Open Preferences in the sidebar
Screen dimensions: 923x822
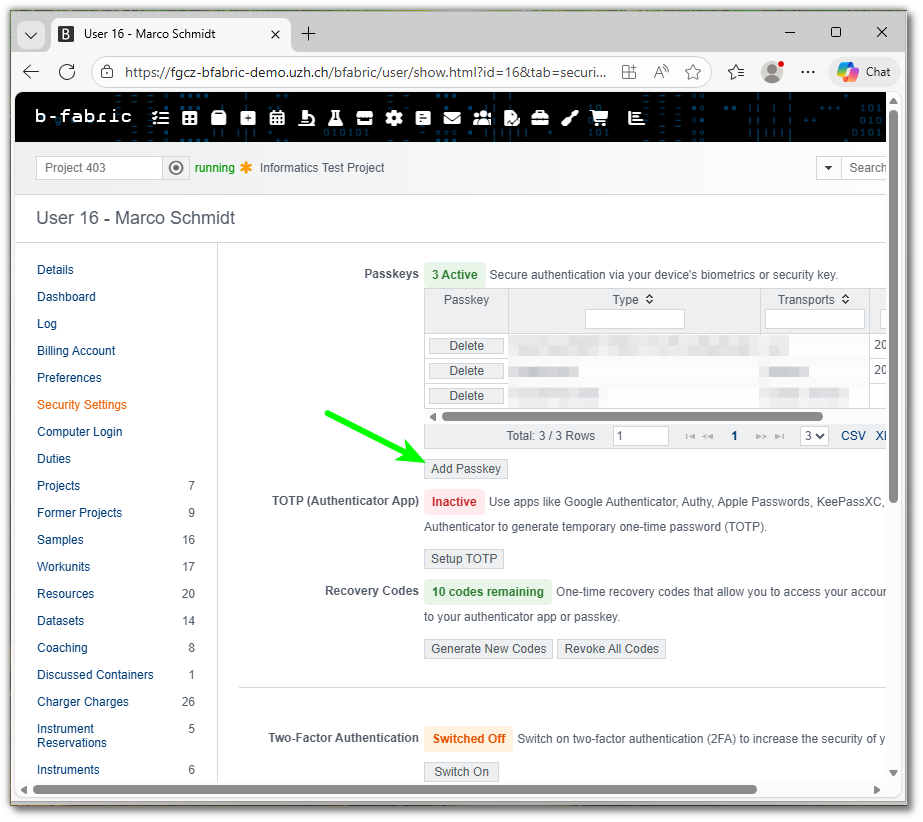click(69, 378)
